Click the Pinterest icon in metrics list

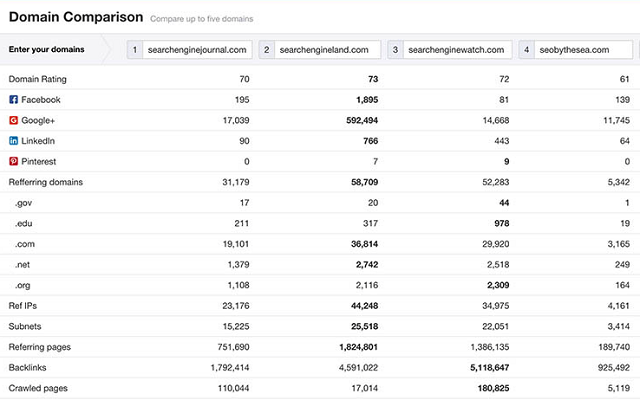coord(13,161)
